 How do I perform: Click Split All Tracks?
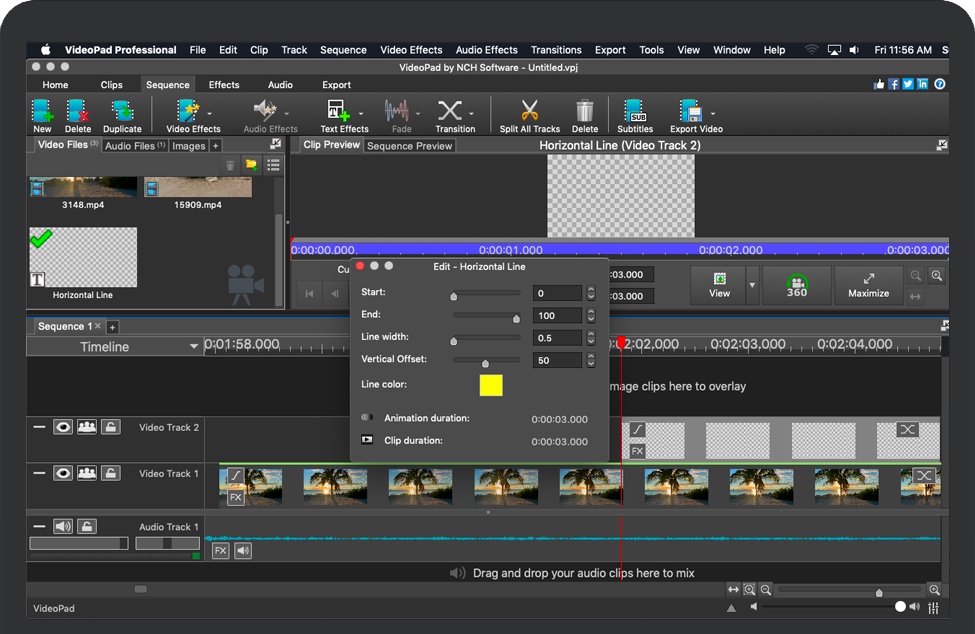click(529, 114)
